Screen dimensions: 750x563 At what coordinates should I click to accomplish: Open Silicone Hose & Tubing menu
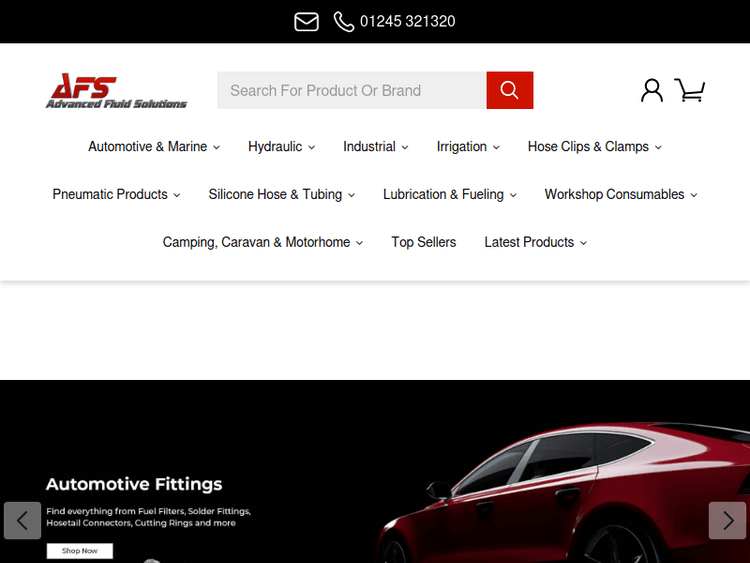tap(281, 195)
